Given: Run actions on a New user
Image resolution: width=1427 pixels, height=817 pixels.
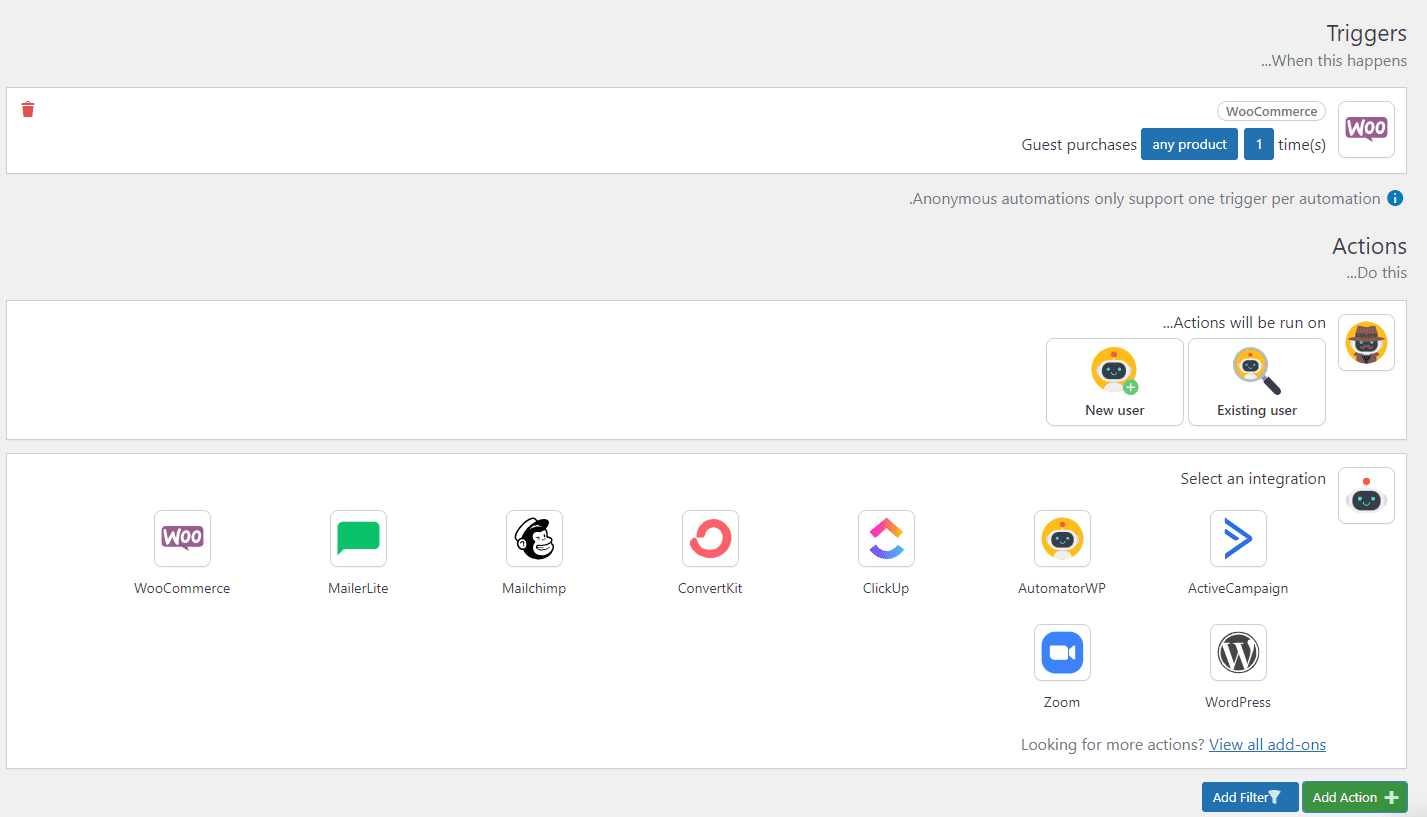Looking at the screenshot, I should [x=1114, y=382].
